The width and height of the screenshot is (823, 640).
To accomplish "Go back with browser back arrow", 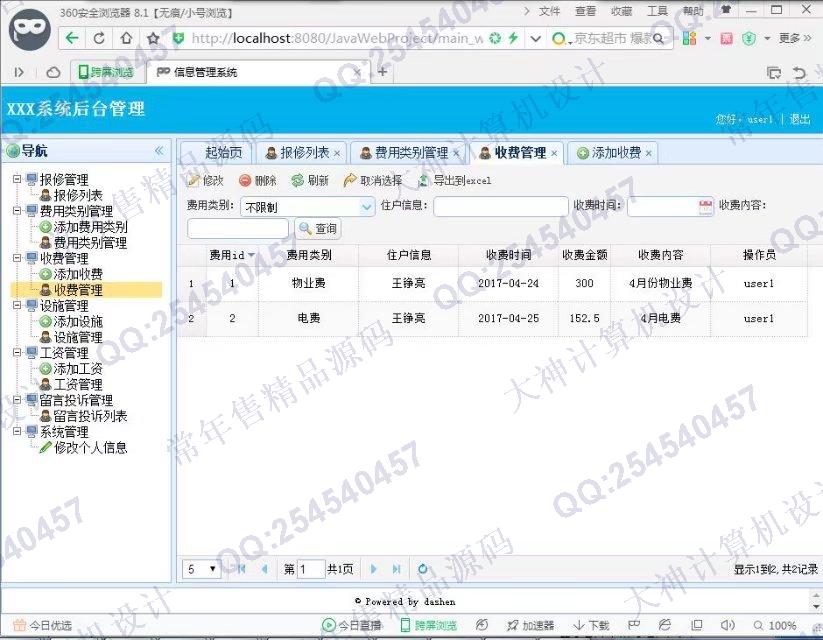I will click(x=72, y=38).
